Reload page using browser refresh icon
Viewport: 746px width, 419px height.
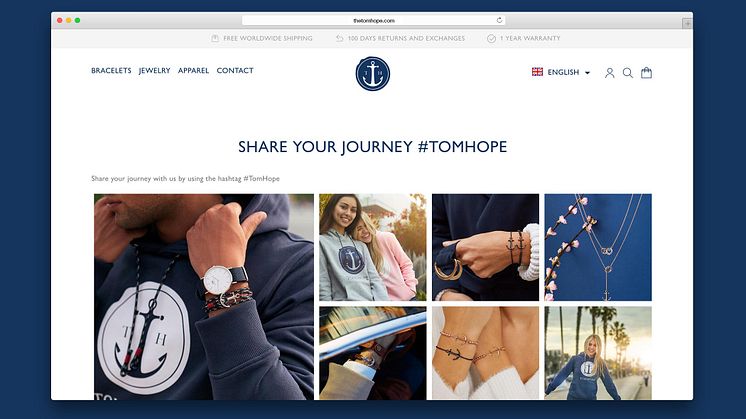[x=499, y=20]
